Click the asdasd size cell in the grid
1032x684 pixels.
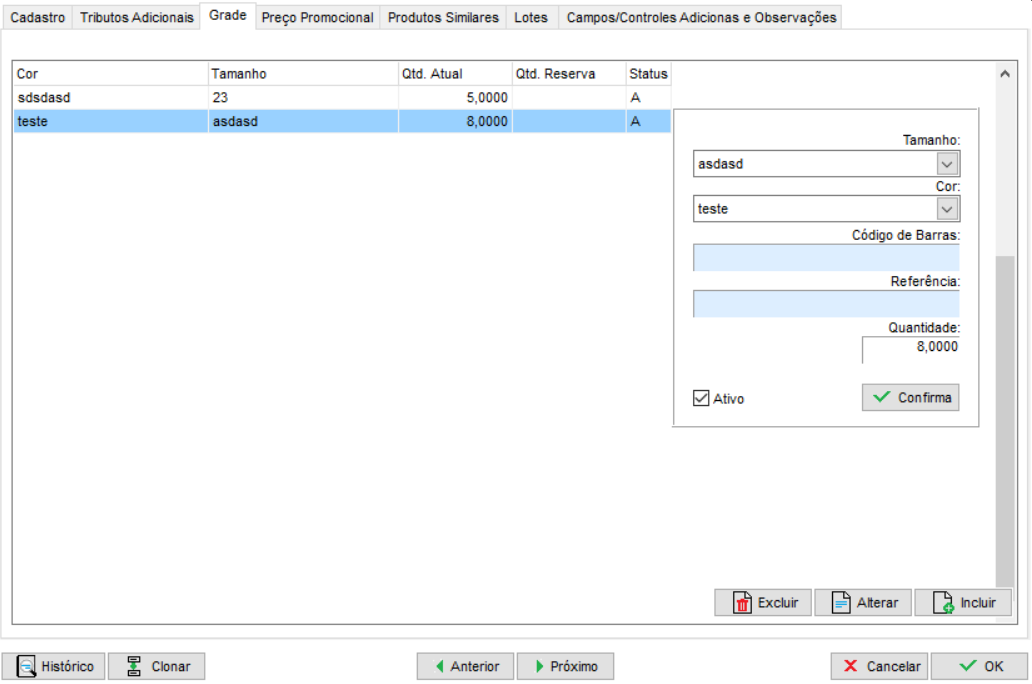coord(303,121)
